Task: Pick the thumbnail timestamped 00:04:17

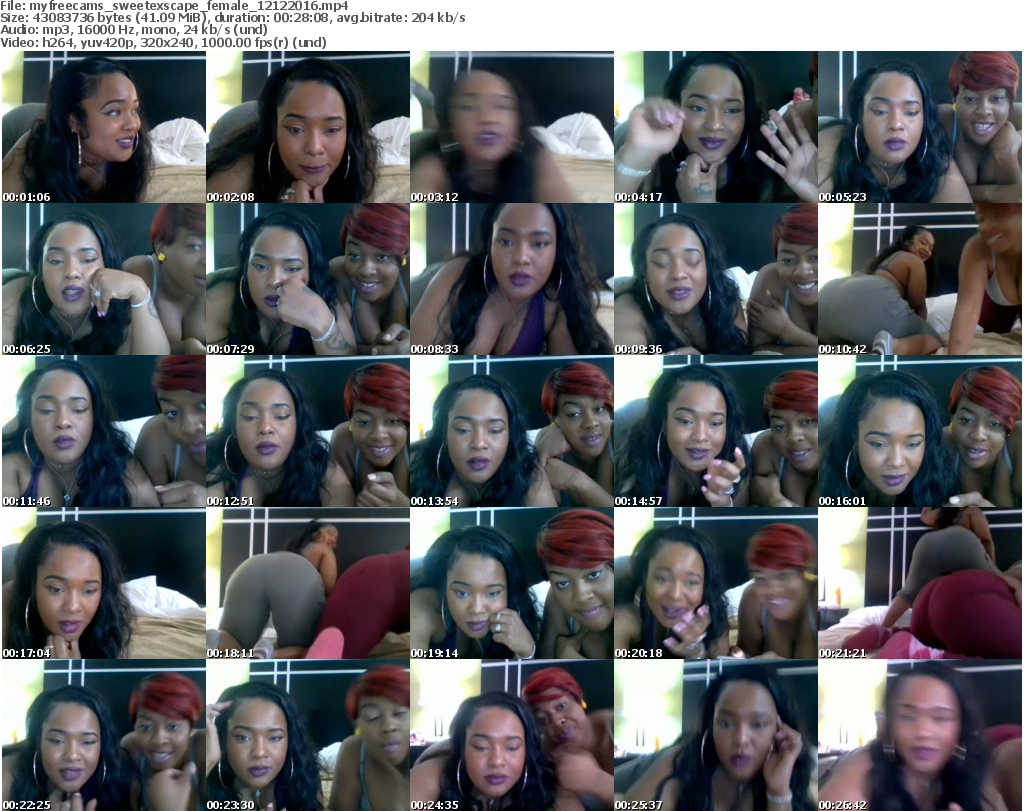Action: [x=716, y=127]
